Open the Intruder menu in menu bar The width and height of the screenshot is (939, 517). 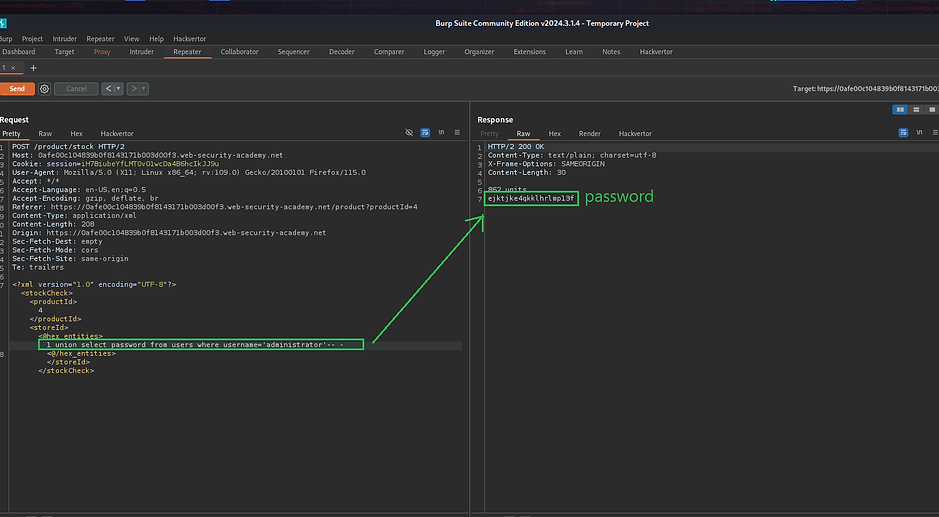pos(62,38)
